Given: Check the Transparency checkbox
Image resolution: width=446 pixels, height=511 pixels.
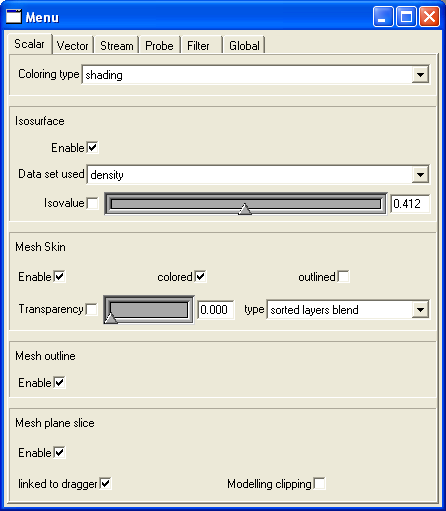Looking at the screenshot, I should point(91,309).
